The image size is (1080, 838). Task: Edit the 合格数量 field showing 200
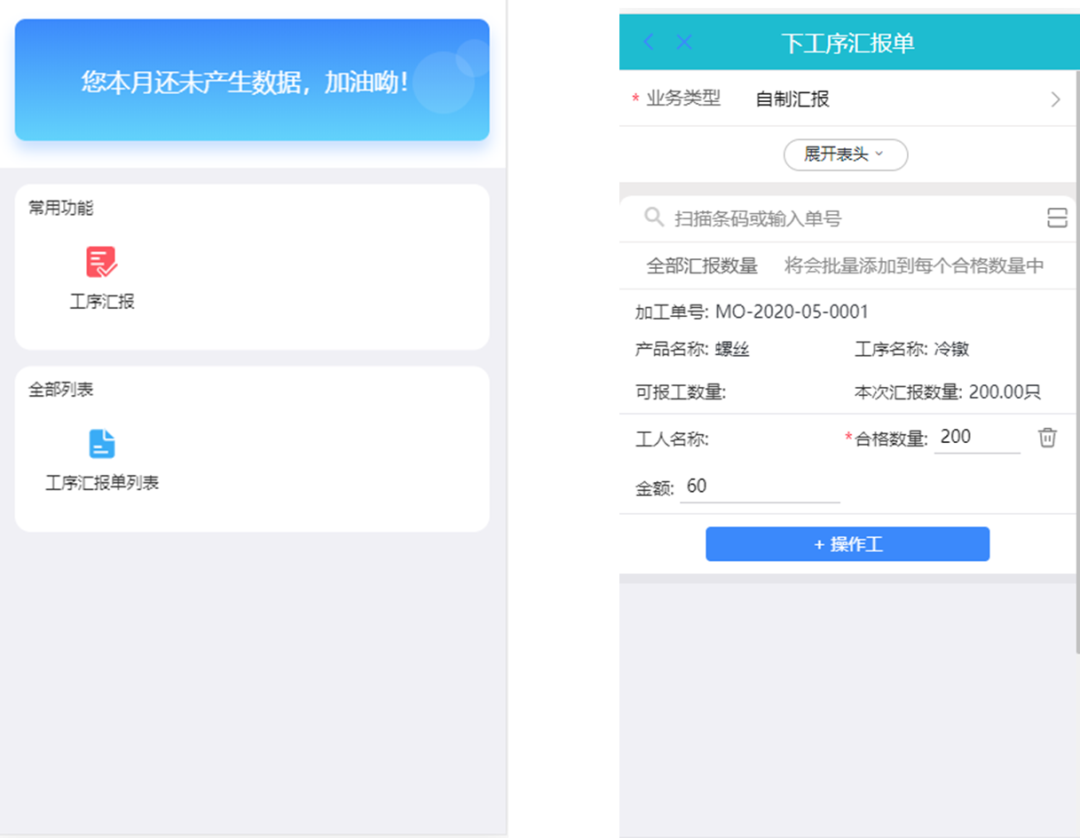pyautogui.click(x=976, y=438)
